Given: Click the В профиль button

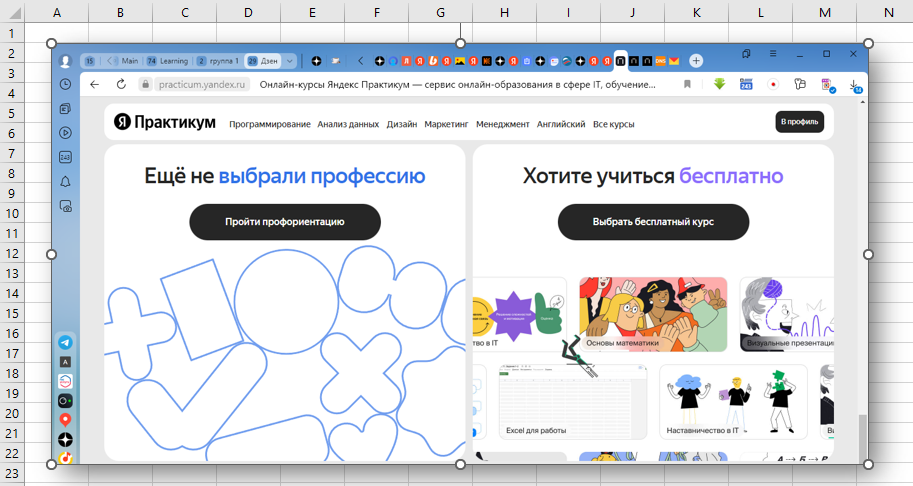Looking at the screenshot, I should [x=799, y=122].
